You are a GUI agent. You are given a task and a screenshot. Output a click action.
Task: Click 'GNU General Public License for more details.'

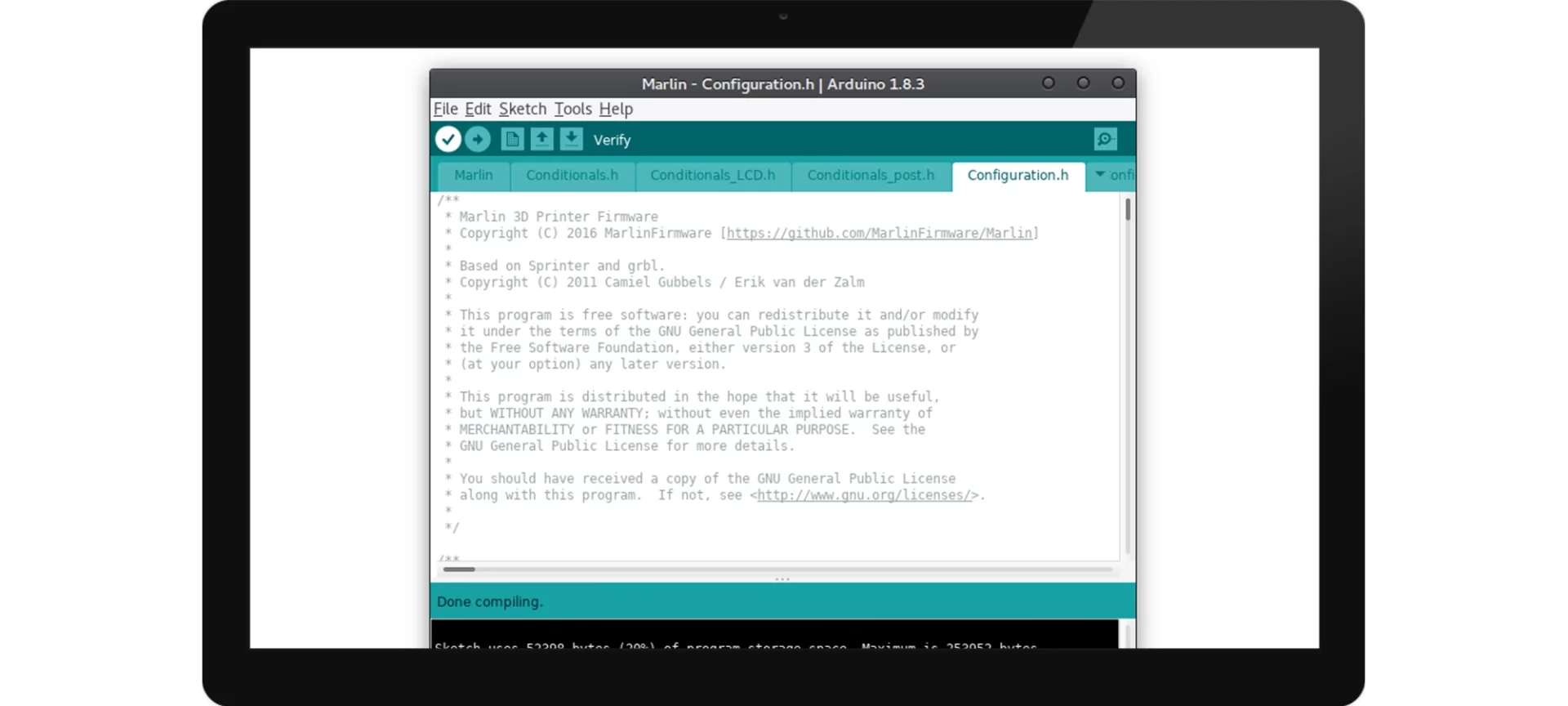[626, 446]
